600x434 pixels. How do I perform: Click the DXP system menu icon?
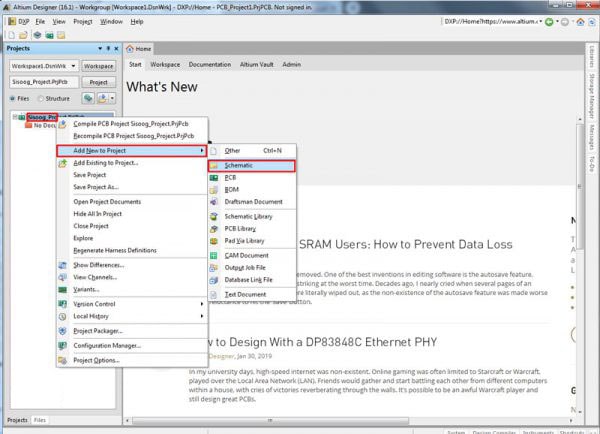click(x=12, y=21)
